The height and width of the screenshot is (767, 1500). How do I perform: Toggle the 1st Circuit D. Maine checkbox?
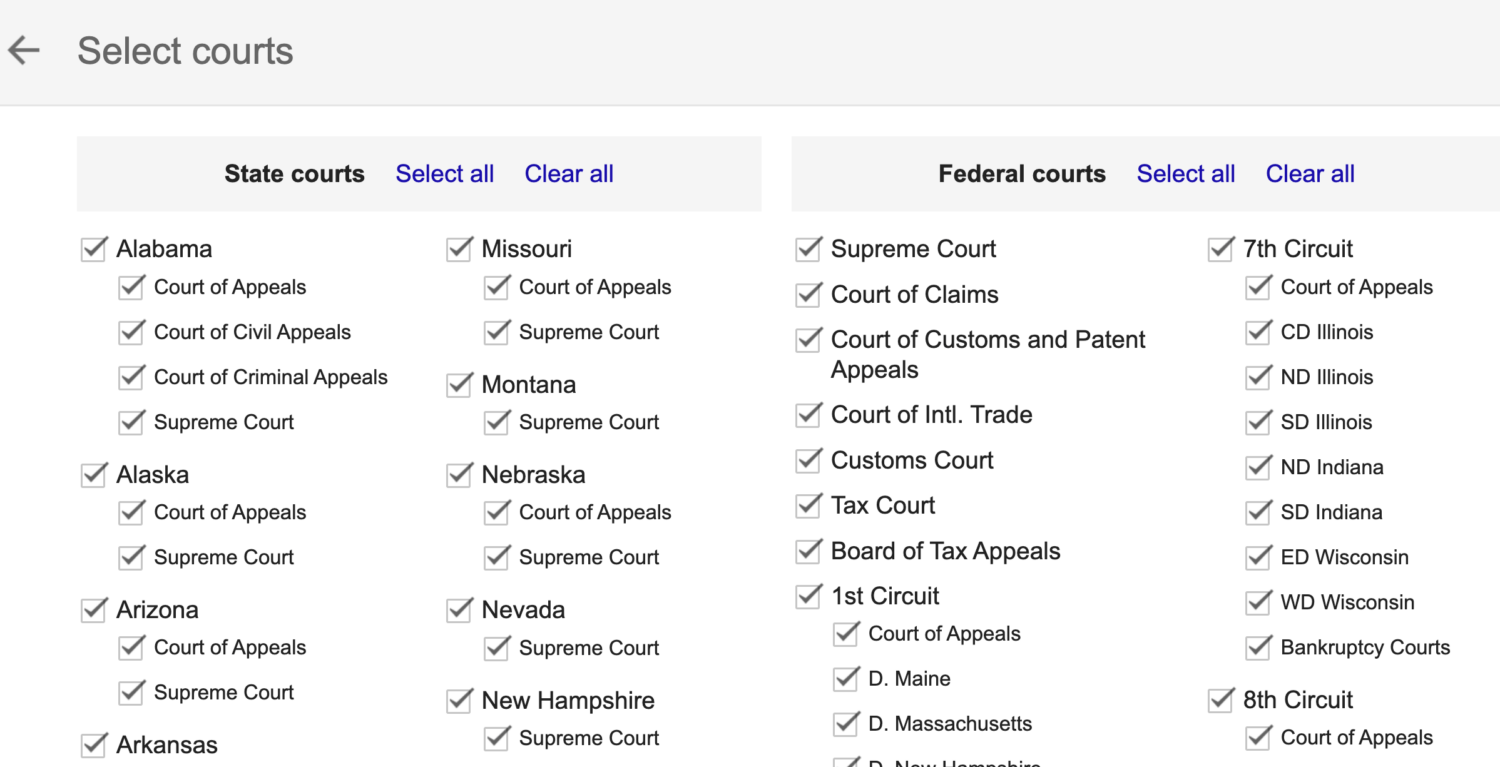846,678
